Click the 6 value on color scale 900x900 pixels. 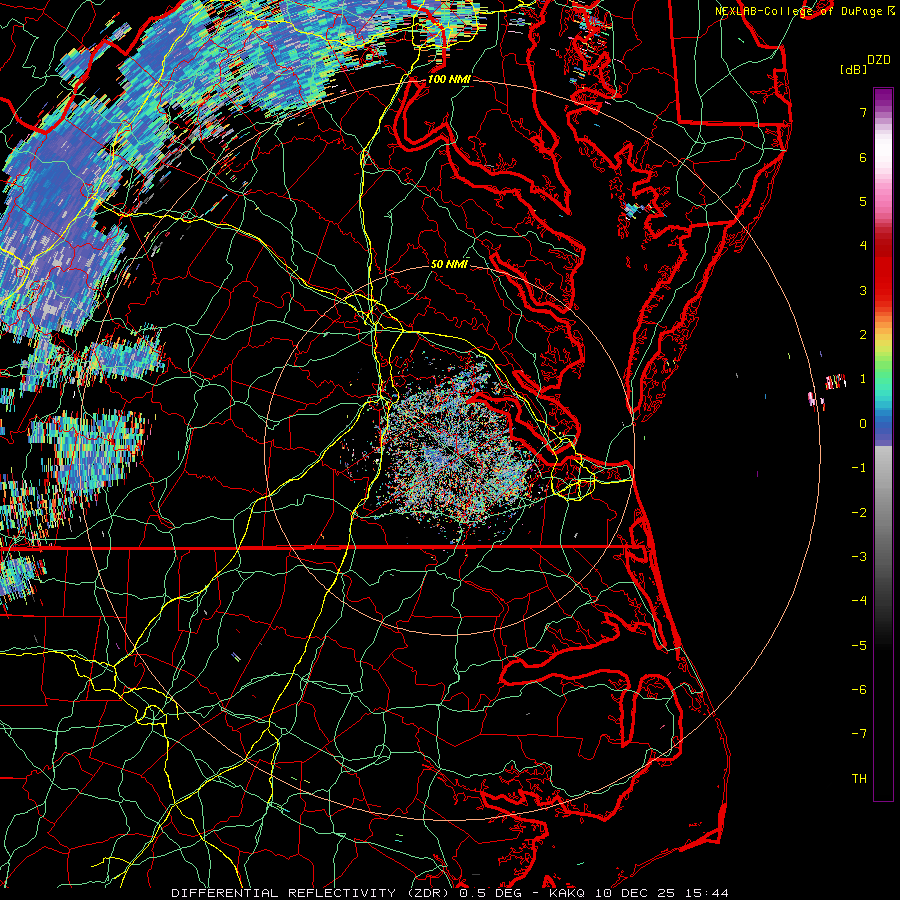[x=863, y=157]
